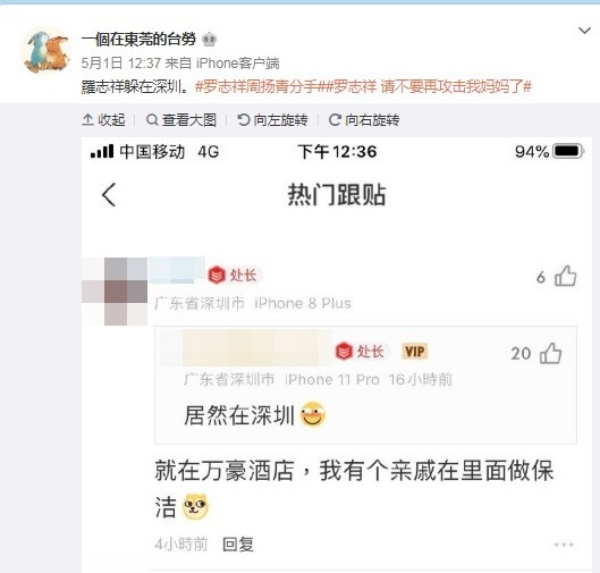Like the quoted comment with 20 likes
The image size is (600, 573).
(551, 353)
